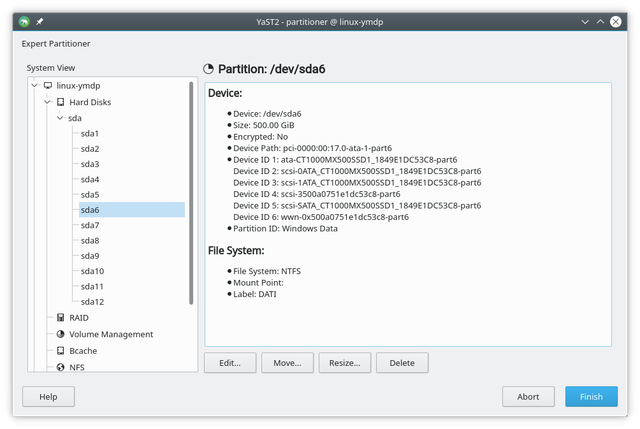This screenshot has width=640, height=429.
Task: Open the Bcache section label
Action: (x=83, y=351)
